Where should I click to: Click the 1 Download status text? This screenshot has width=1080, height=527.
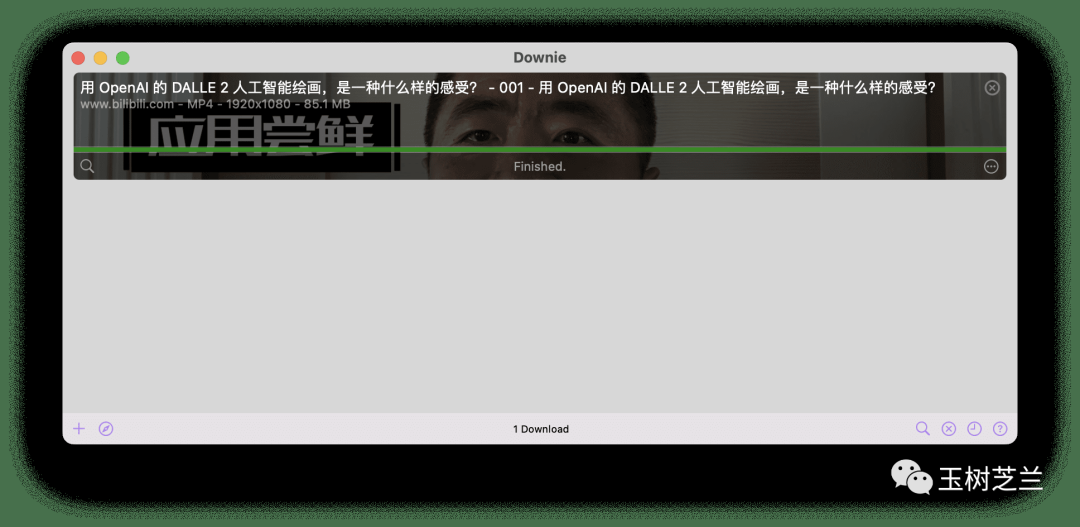(x=541, y=429)
